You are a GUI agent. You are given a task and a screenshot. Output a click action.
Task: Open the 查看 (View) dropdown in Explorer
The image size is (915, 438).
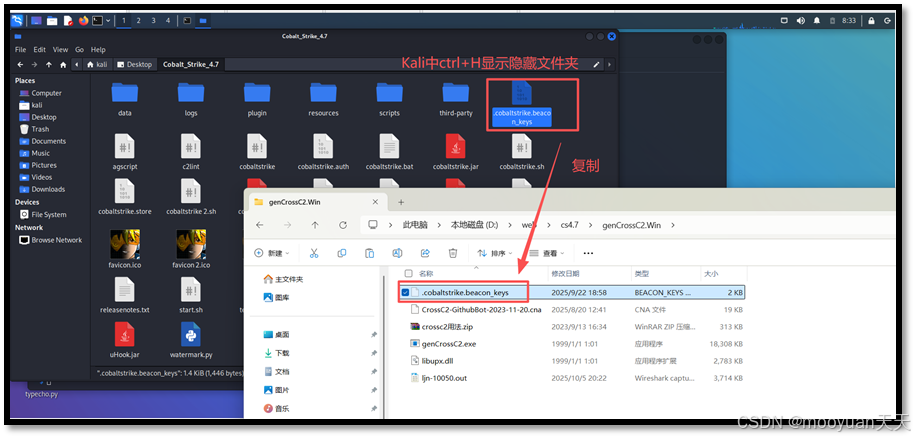547,253
